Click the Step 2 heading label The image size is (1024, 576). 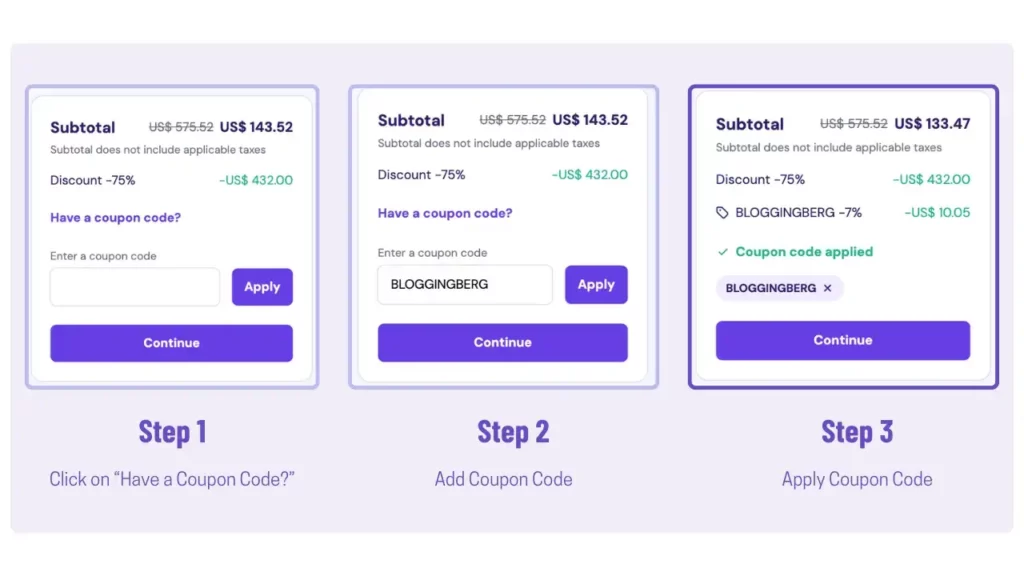point(513,431)
